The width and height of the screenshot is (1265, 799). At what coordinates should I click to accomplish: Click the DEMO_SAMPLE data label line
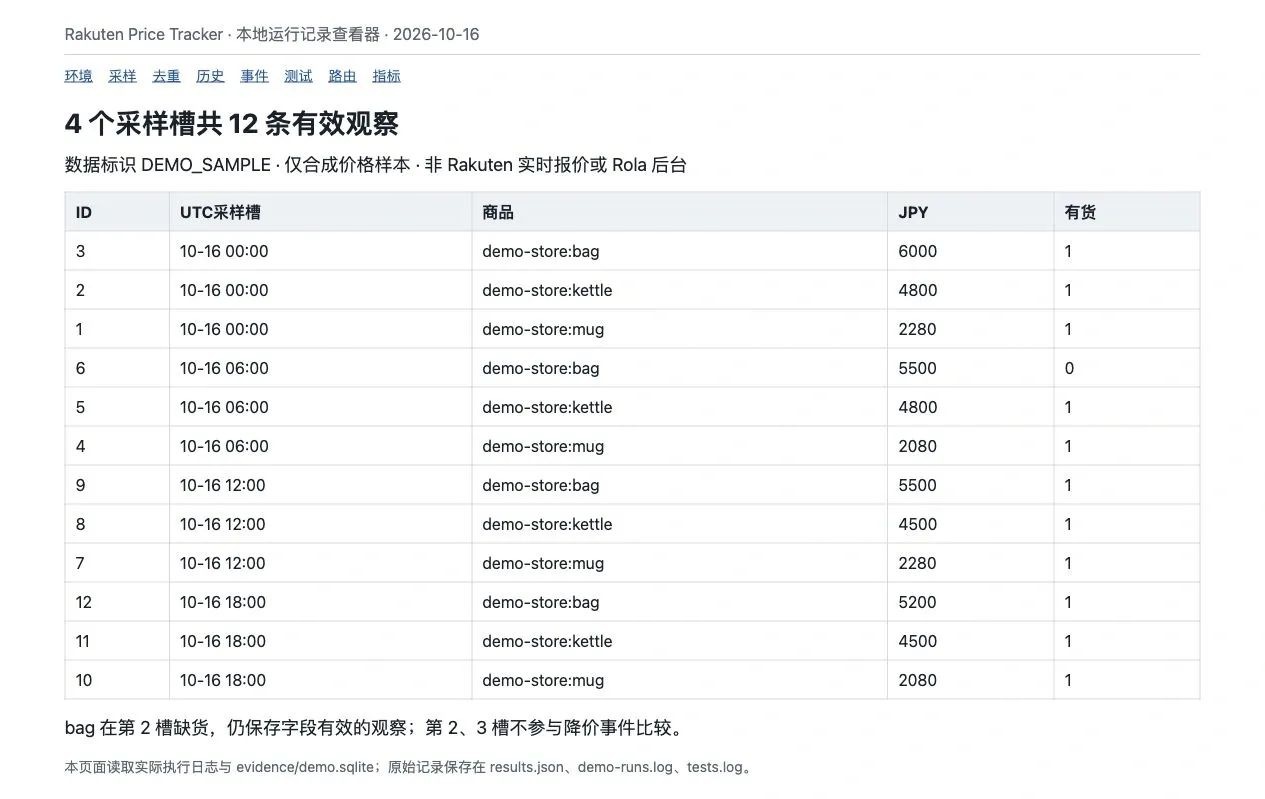[x=376, y=165]
